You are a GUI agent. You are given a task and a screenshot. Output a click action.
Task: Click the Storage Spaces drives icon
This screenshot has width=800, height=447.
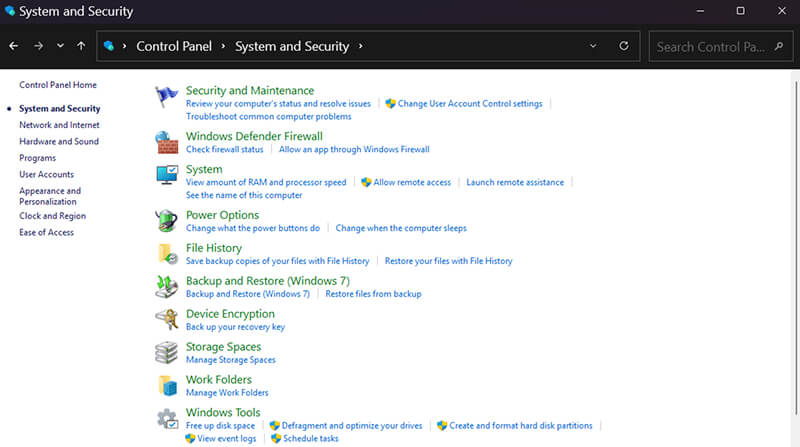[x=166, y=352]
